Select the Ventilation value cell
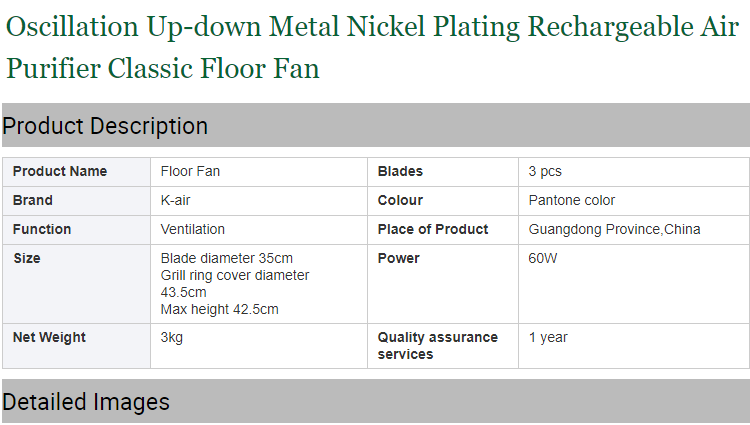The width and height of the screenshot is (750, 425). click(259, 230)
